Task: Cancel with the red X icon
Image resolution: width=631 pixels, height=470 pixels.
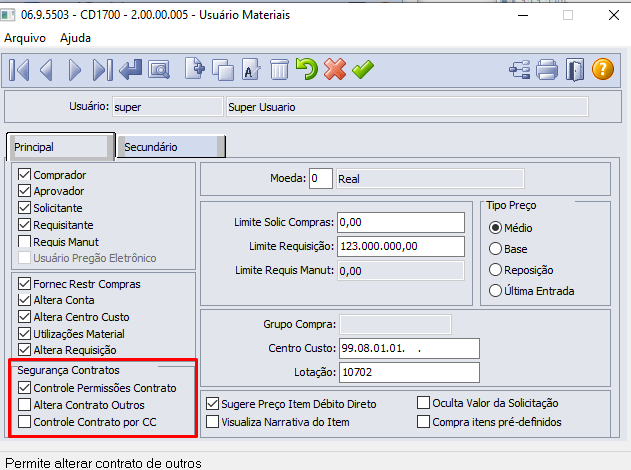Action: click(x=335, y=69)
